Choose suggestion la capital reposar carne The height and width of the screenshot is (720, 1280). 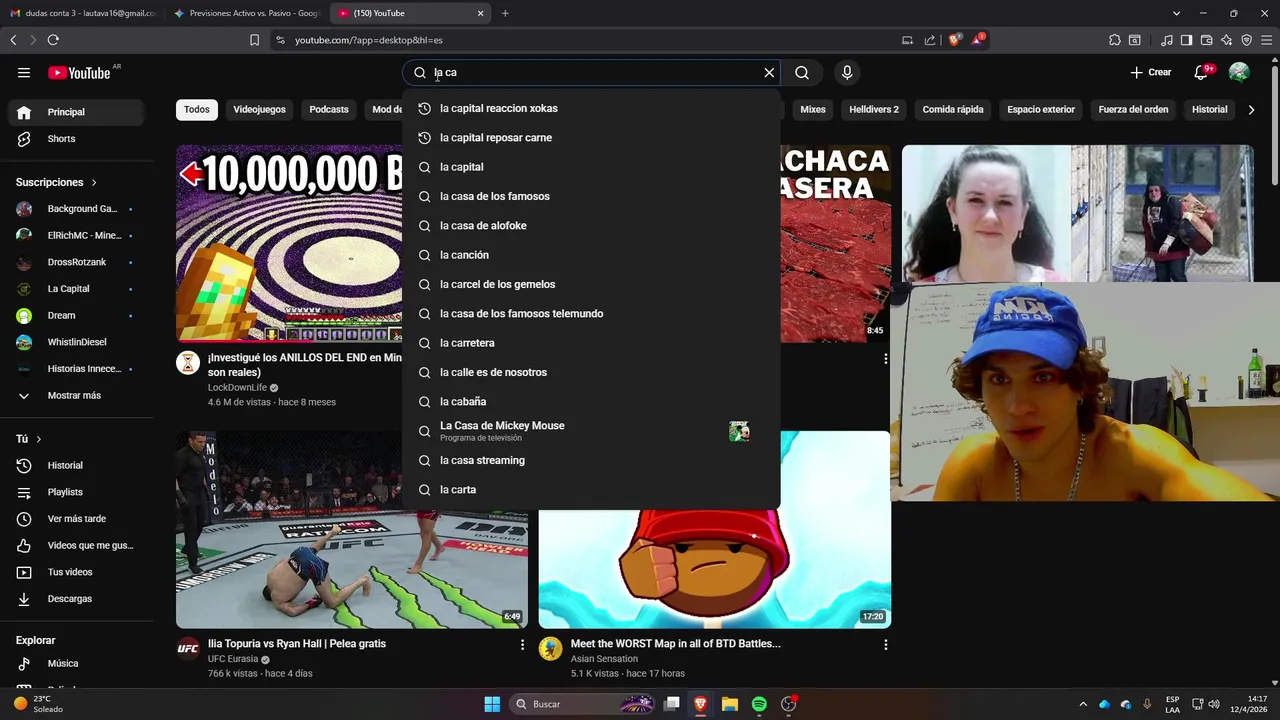click(x=591, y=138)
